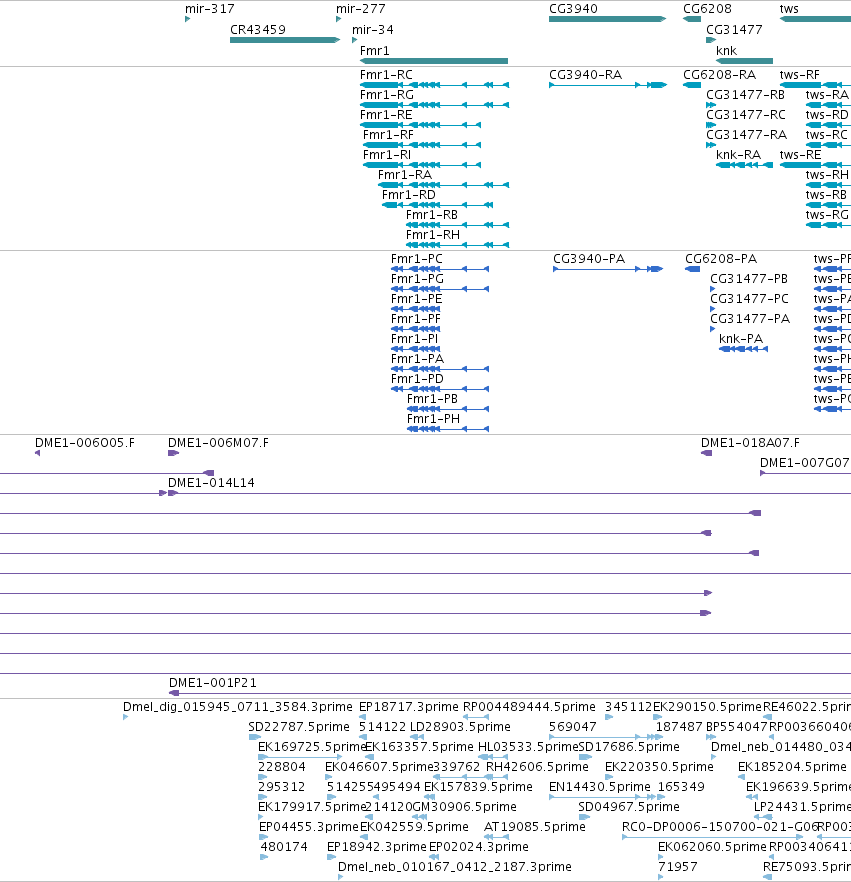Select the DME1-014L14 clone label
The width and height of the screenshot is (851, 882).
tap(211, 483)
